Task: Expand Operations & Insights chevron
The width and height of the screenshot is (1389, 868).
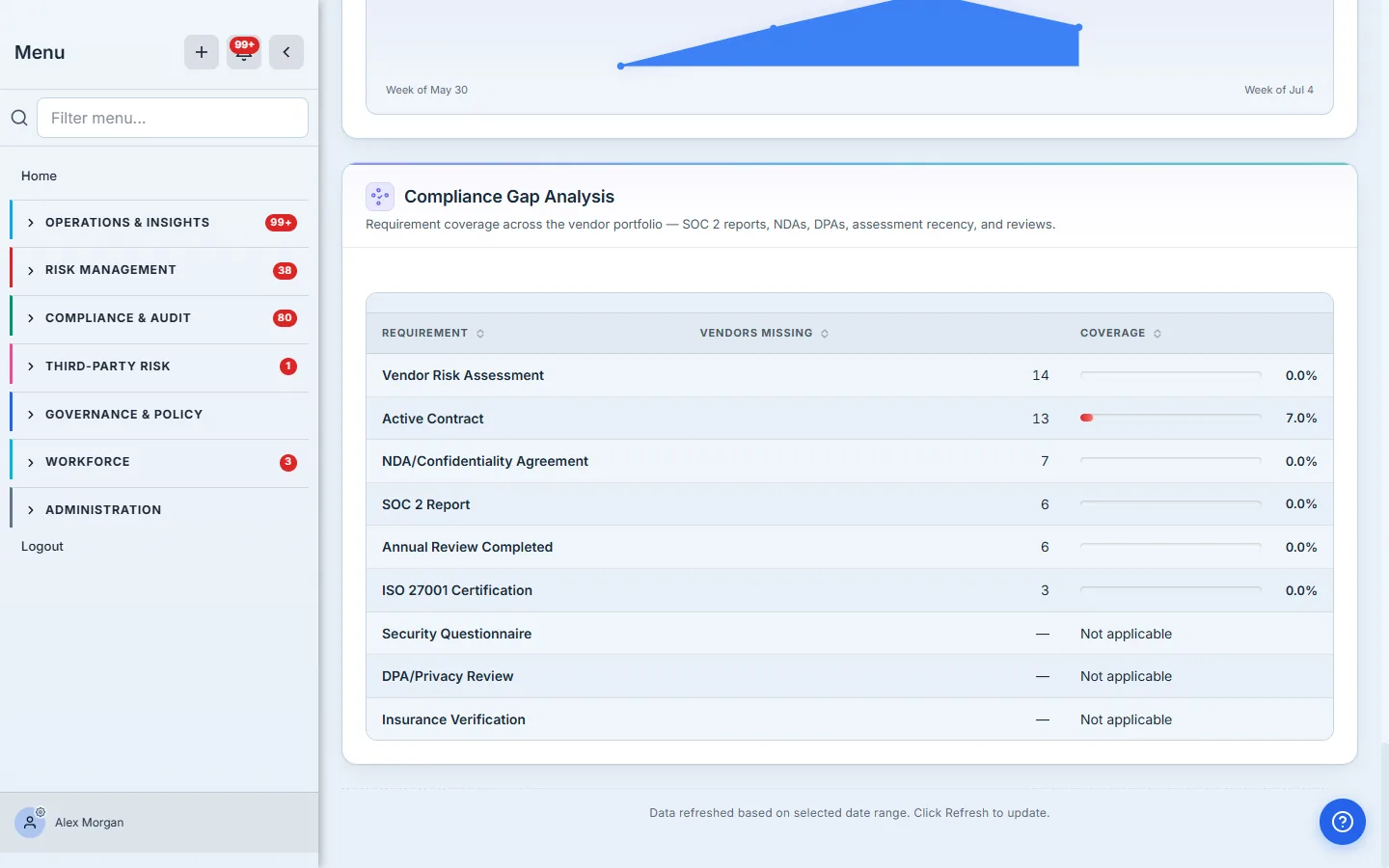Action: 31,223
